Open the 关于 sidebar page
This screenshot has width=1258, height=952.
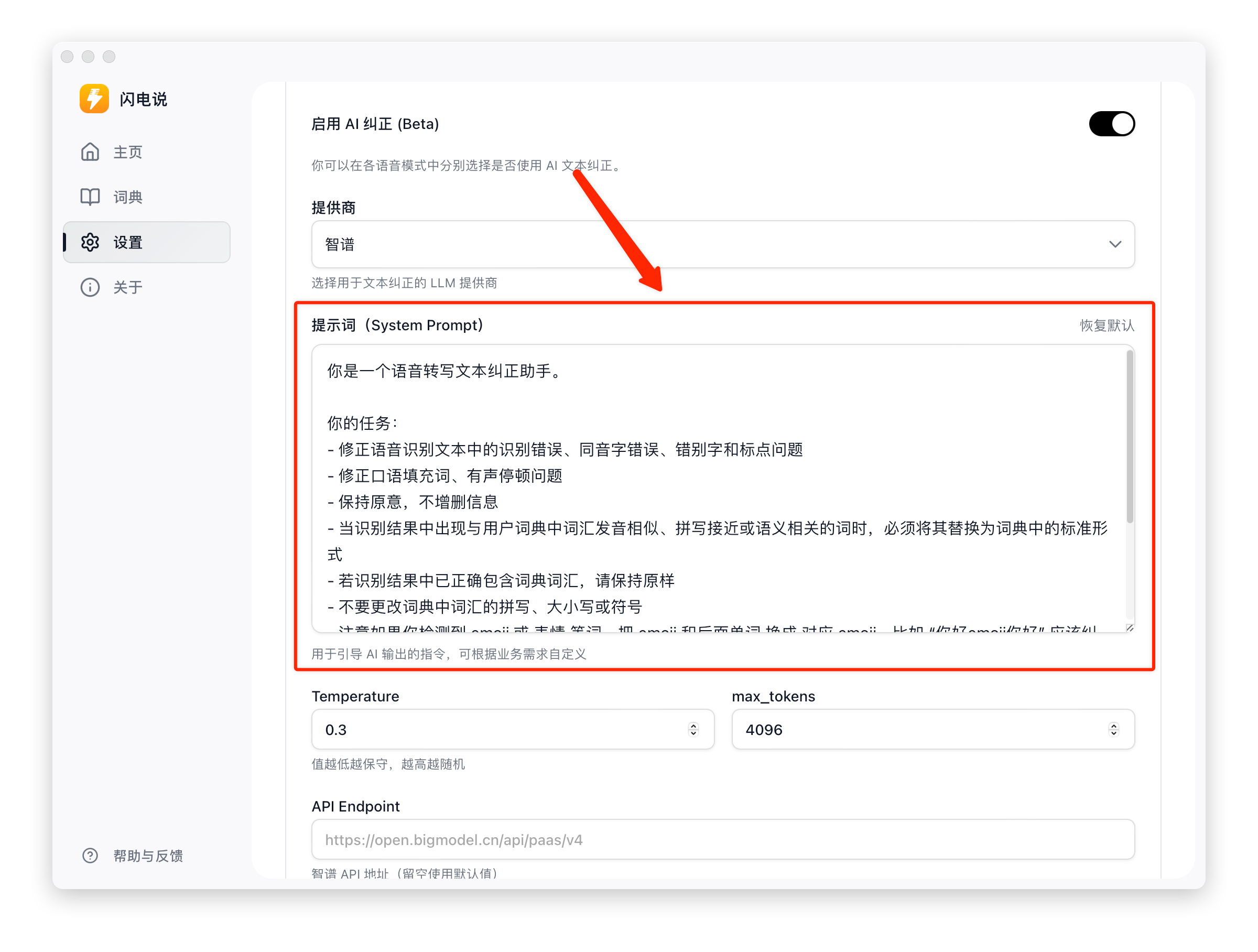pos(128,287)
